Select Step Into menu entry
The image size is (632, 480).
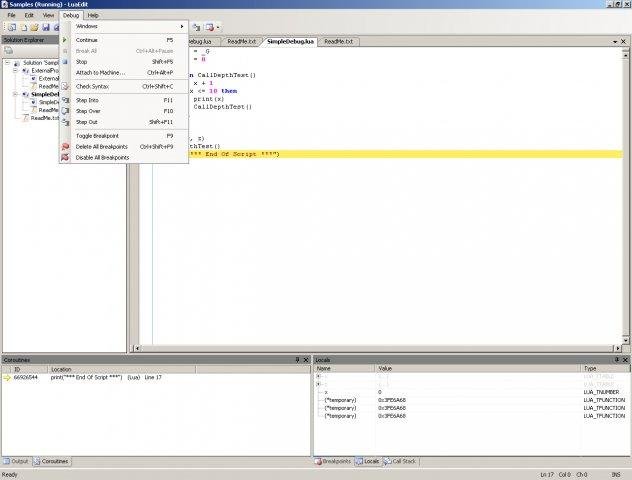click(125, 100)
